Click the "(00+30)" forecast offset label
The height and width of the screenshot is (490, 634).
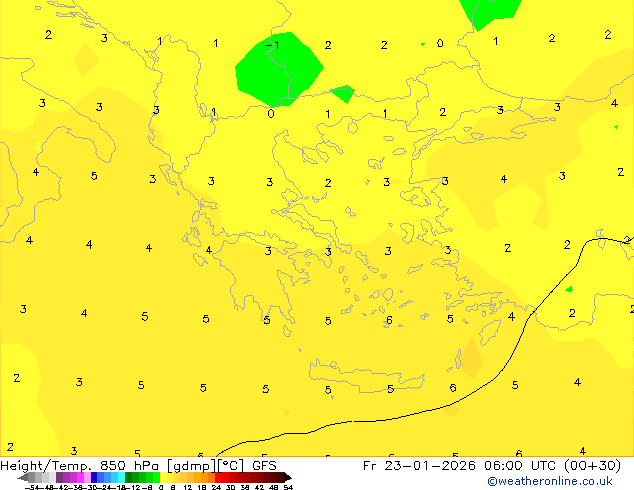(592, 466)
